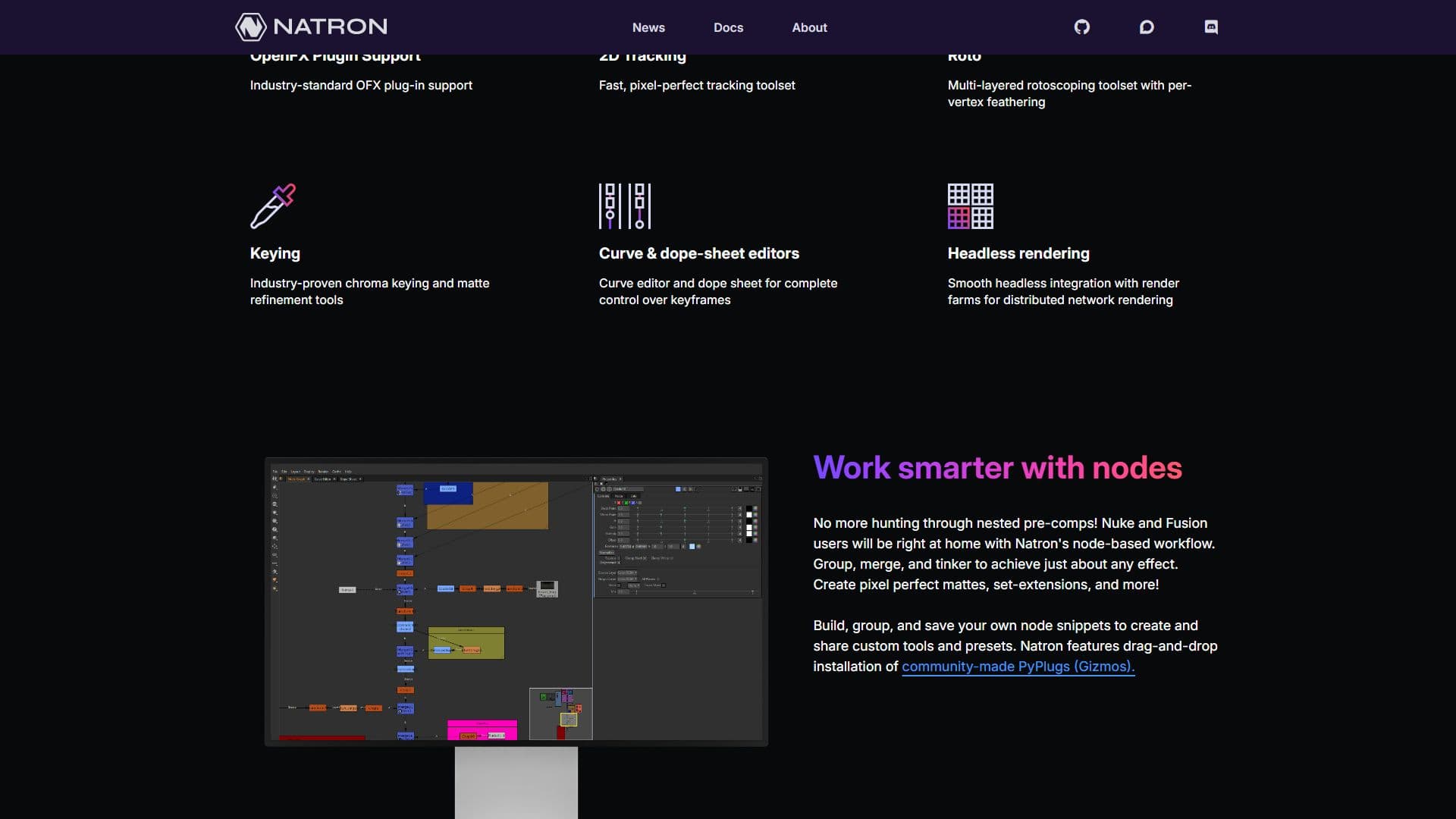Select the 'Curve & dope-sheet editors' heading
Screen dimensions: 1456x819
(x=699, y=253)
